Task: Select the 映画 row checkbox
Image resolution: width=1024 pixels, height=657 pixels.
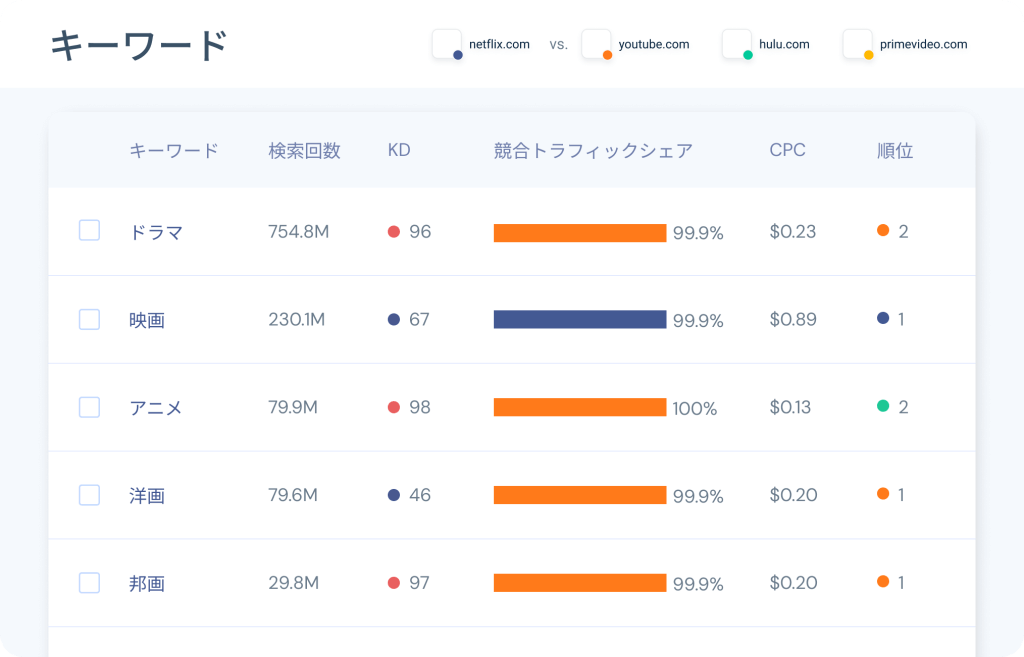Action: 89,319
